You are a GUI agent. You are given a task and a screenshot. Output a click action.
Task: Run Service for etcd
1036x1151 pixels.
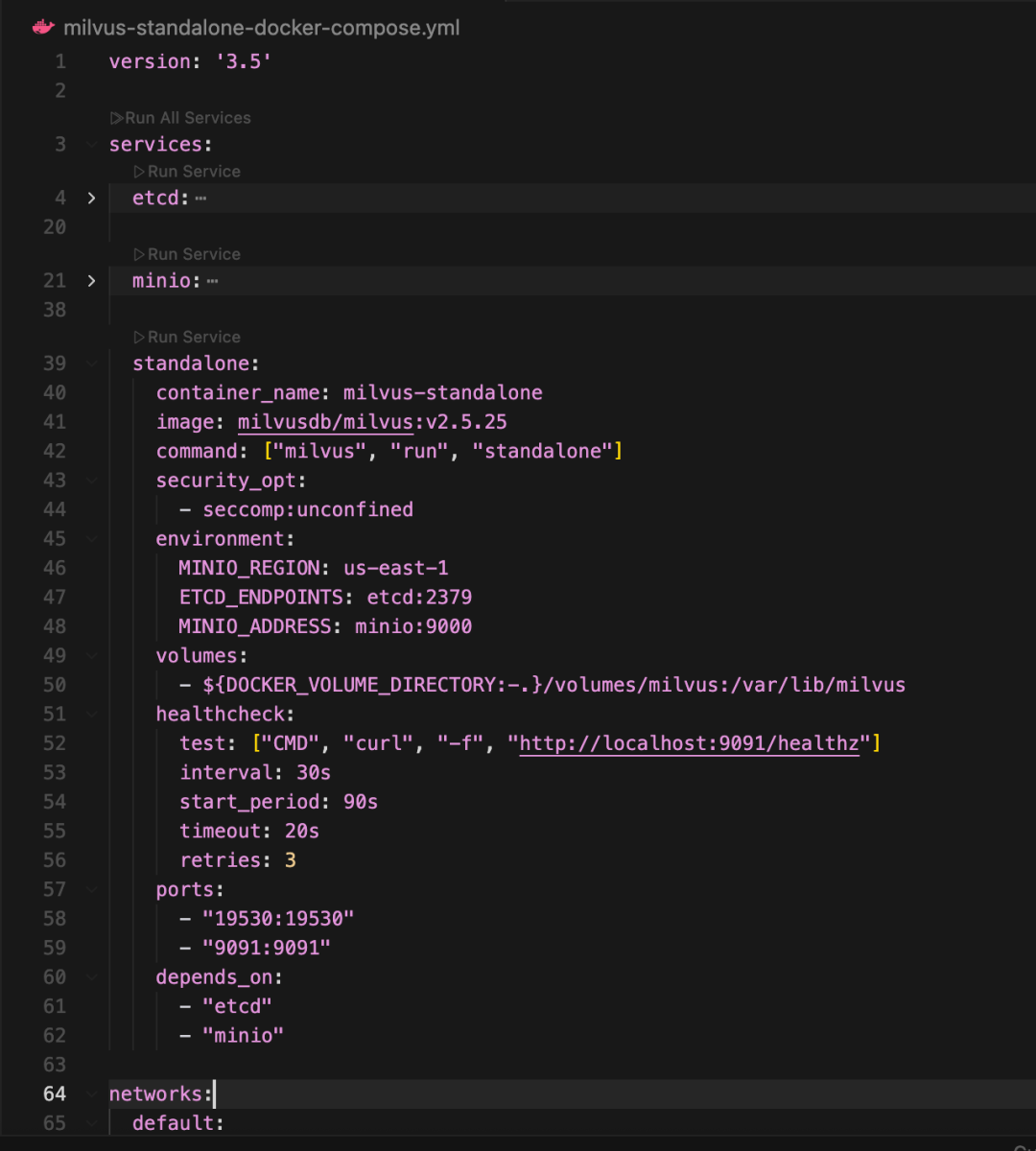coord(187,172)
